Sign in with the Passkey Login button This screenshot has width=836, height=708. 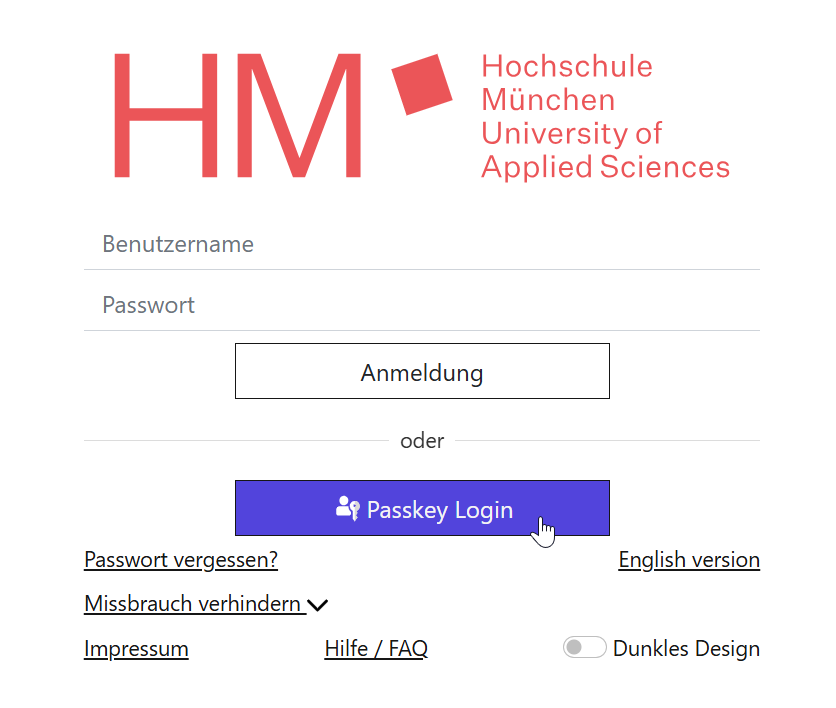point(422,508)
